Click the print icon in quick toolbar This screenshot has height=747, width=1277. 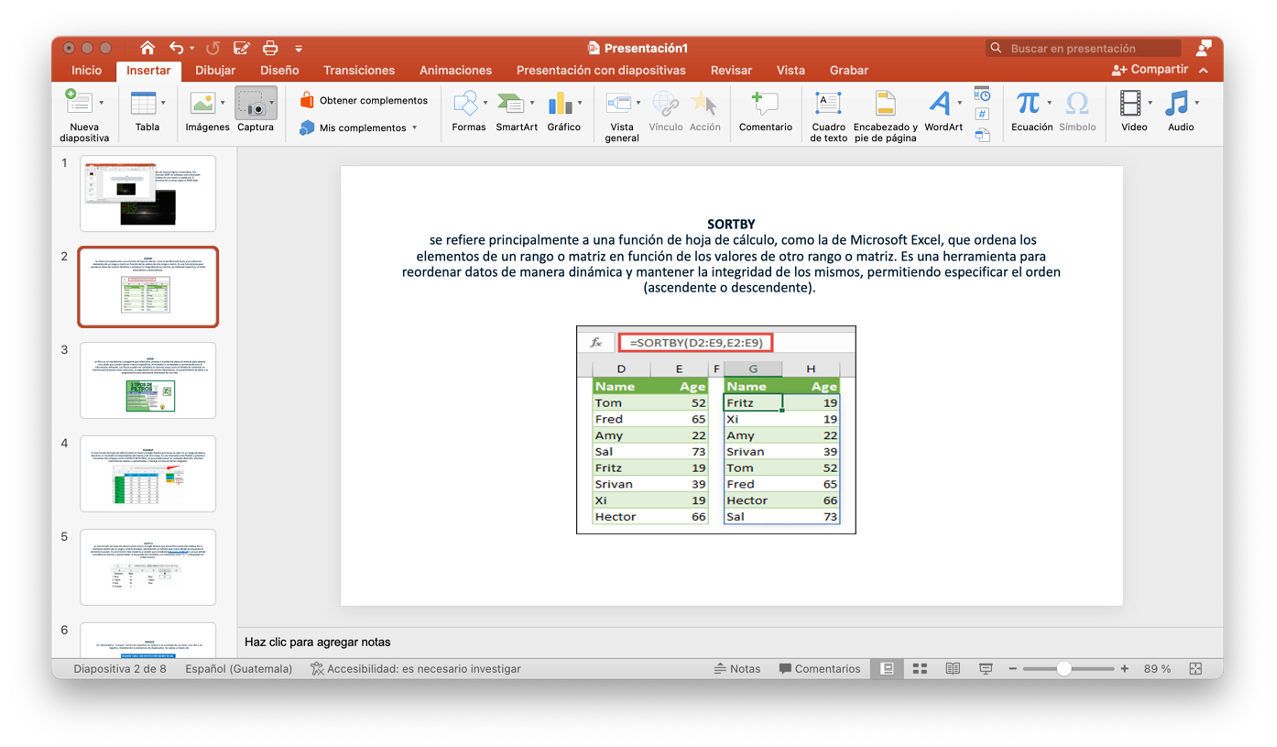[270, 48]
